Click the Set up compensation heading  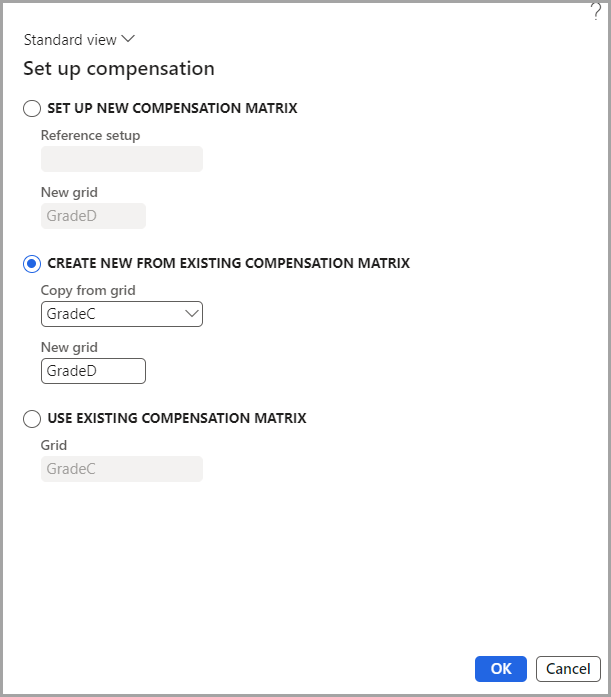point(119,69)
